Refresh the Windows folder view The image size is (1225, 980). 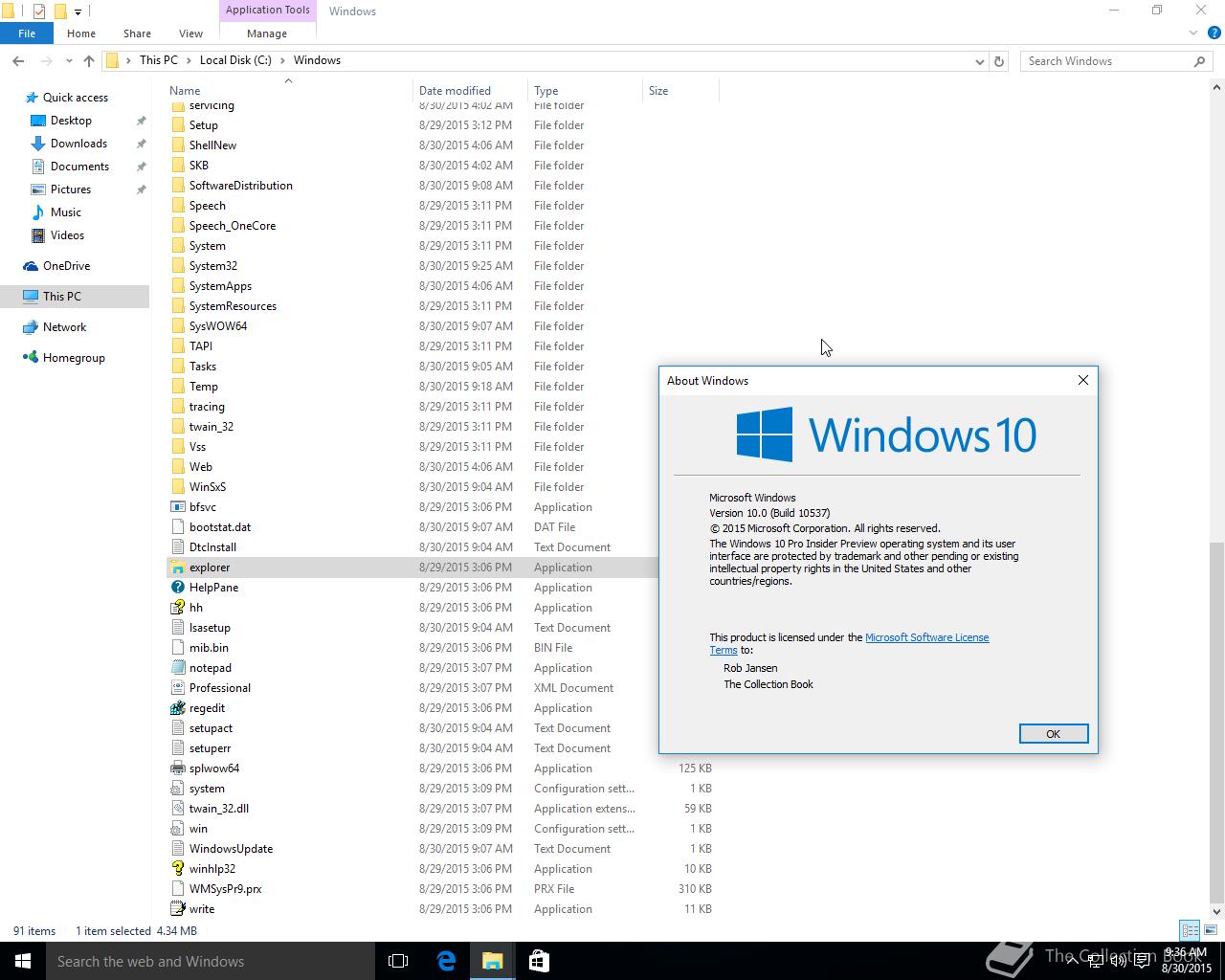pyautogui.click(x=999, y=60)
